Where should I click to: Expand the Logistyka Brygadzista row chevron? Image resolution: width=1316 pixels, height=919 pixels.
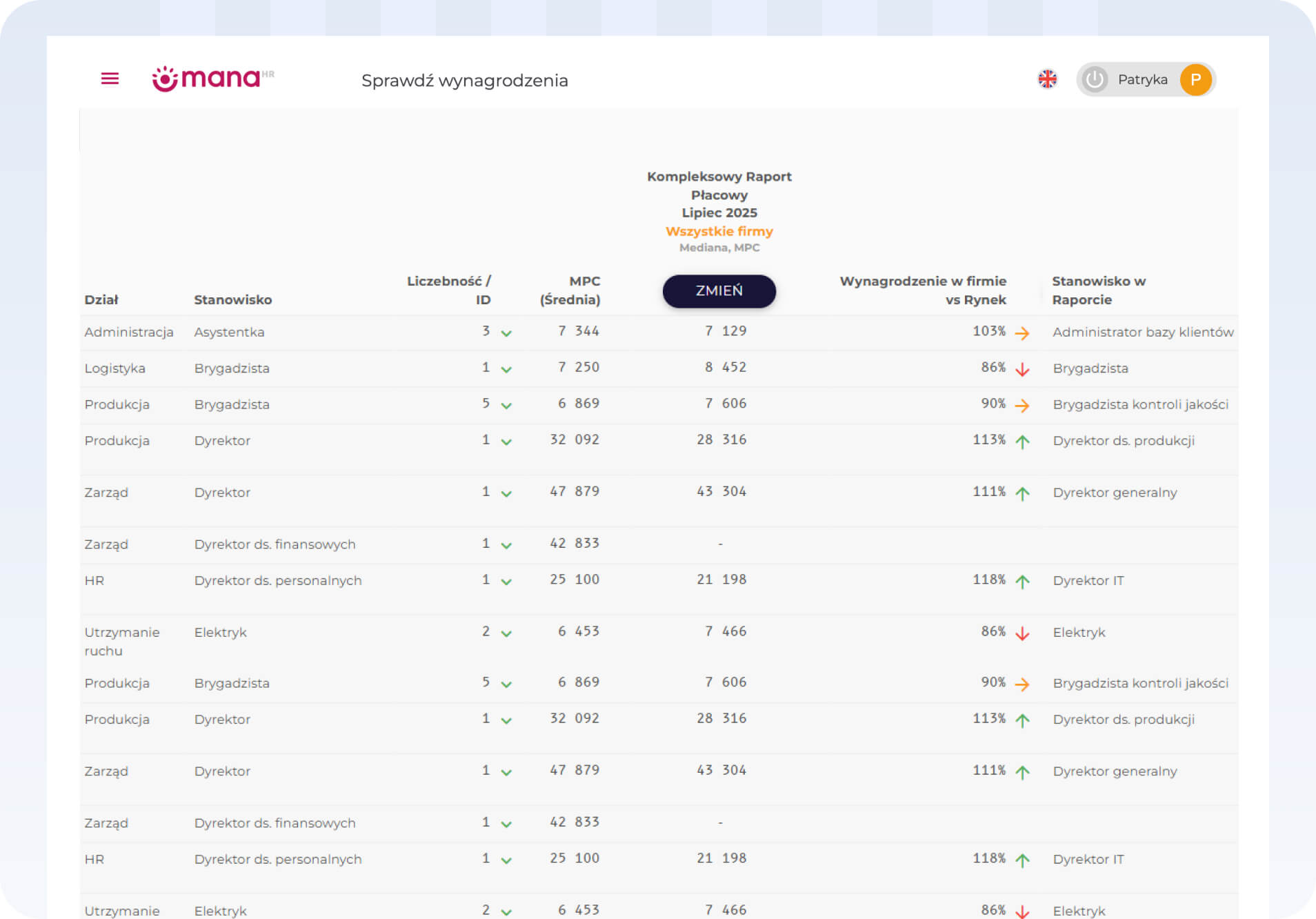point(506,369)
